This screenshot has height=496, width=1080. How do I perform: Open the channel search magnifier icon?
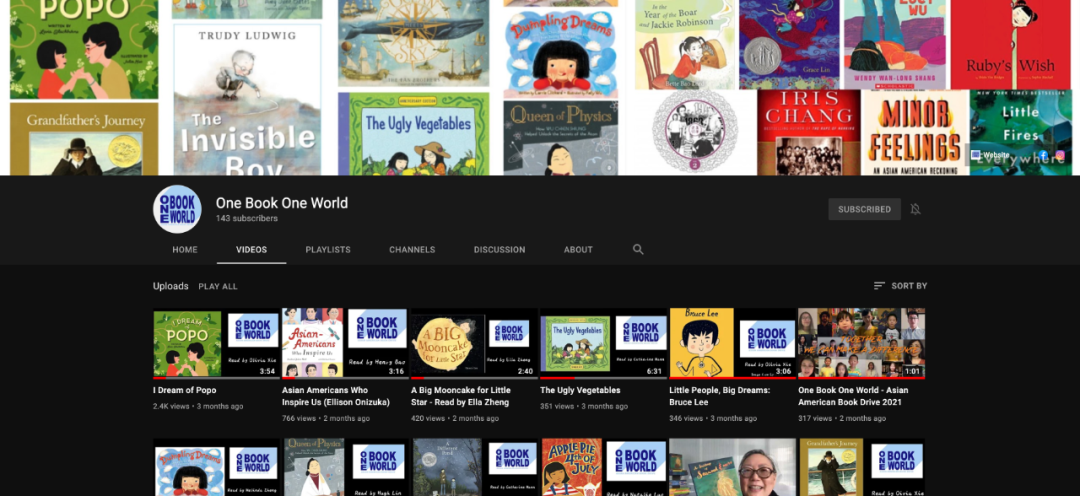[638, 249]
